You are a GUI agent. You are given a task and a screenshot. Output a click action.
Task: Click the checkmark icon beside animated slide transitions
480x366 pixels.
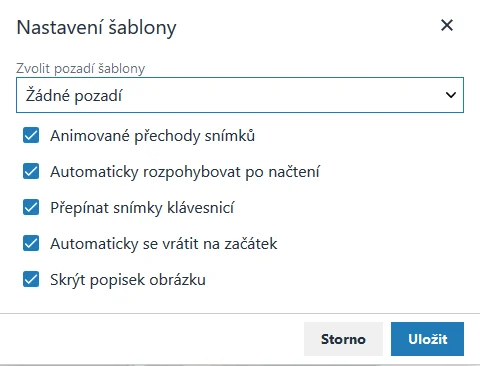(x=31, y=136)
